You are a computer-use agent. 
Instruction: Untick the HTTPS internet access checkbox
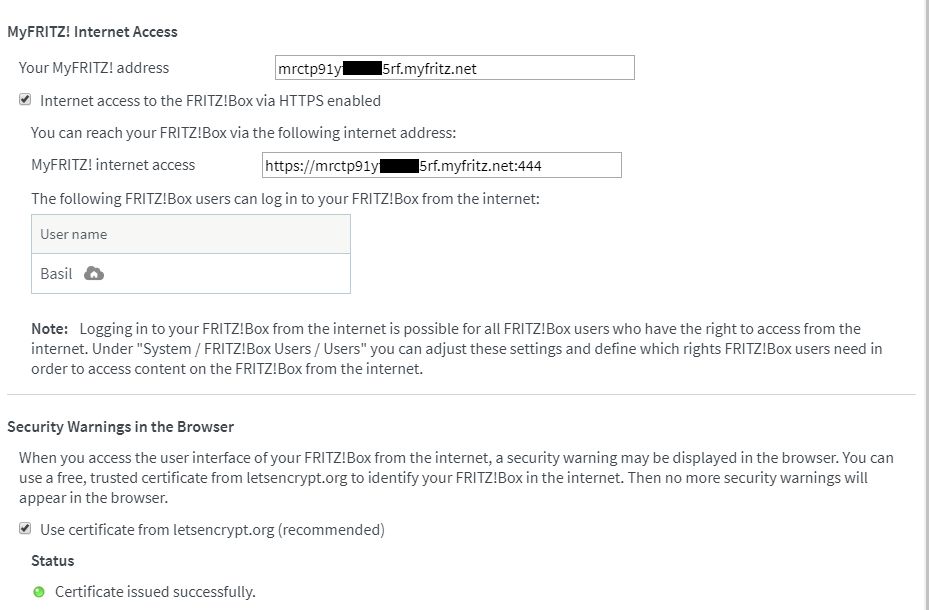click(25, 100)
